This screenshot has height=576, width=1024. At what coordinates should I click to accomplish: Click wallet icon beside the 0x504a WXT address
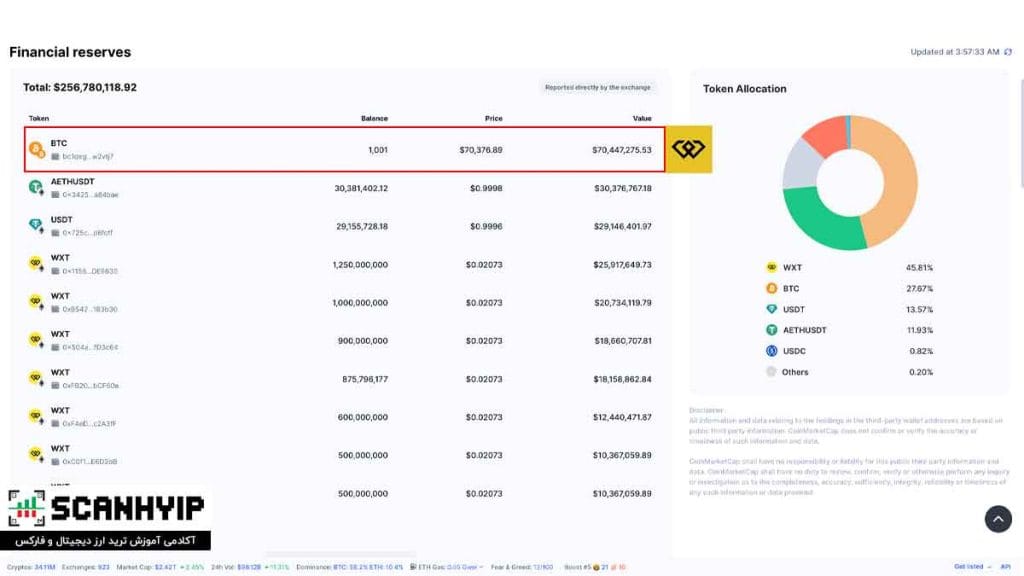tap(56, 347)
